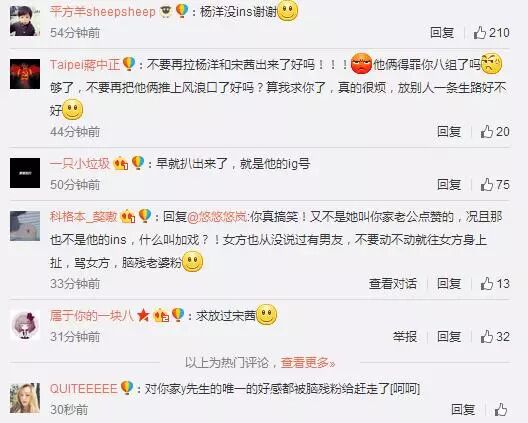Like QUITEEEEE's newest comment

501,409
